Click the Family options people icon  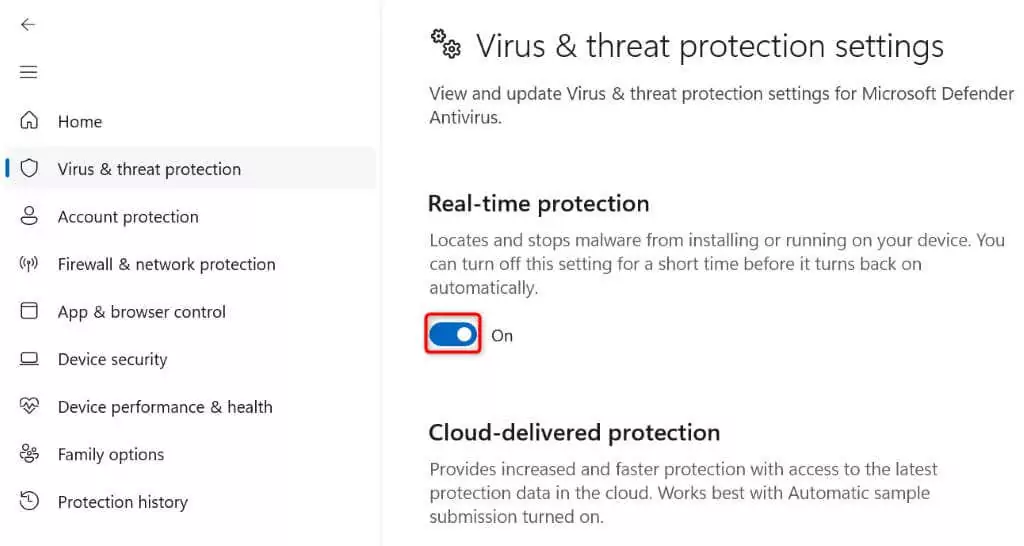[x=29, y=454]
